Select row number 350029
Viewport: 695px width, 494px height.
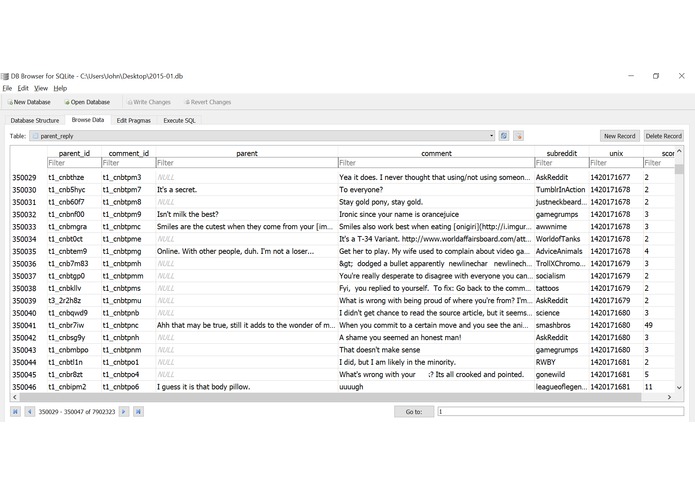(x=24, y=177)
